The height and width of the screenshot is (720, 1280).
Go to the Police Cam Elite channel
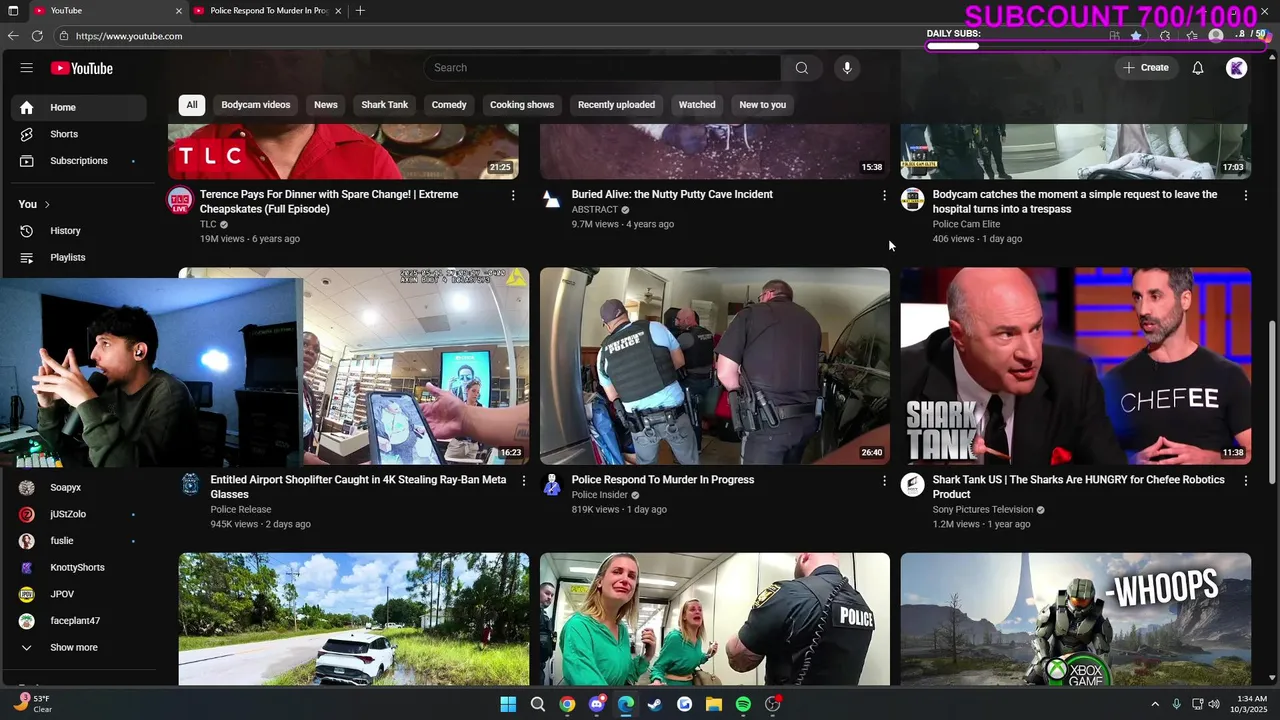[x=966, y=225]
